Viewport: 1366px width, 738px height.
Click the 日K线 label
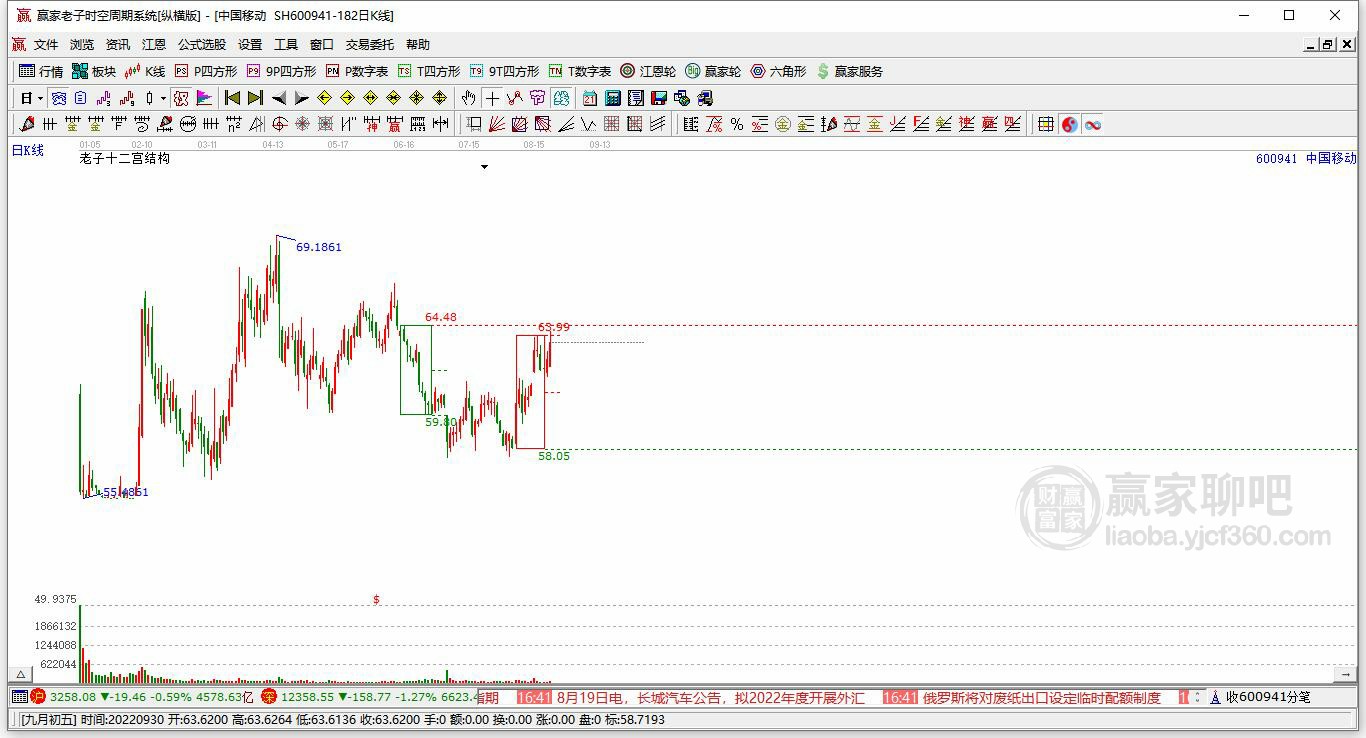(x=28, y=150)
